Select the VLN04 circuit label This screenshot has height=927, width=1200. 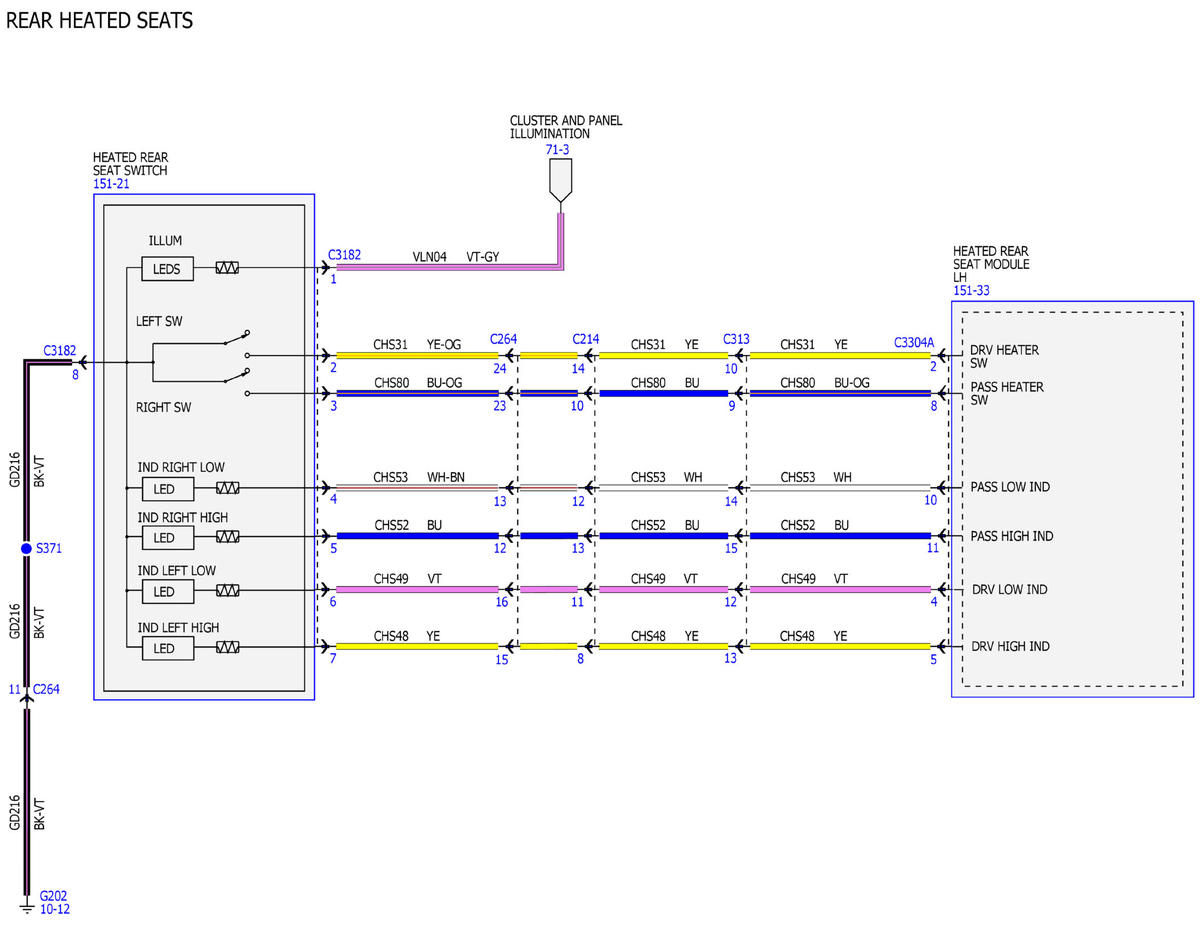coord(430,257)
